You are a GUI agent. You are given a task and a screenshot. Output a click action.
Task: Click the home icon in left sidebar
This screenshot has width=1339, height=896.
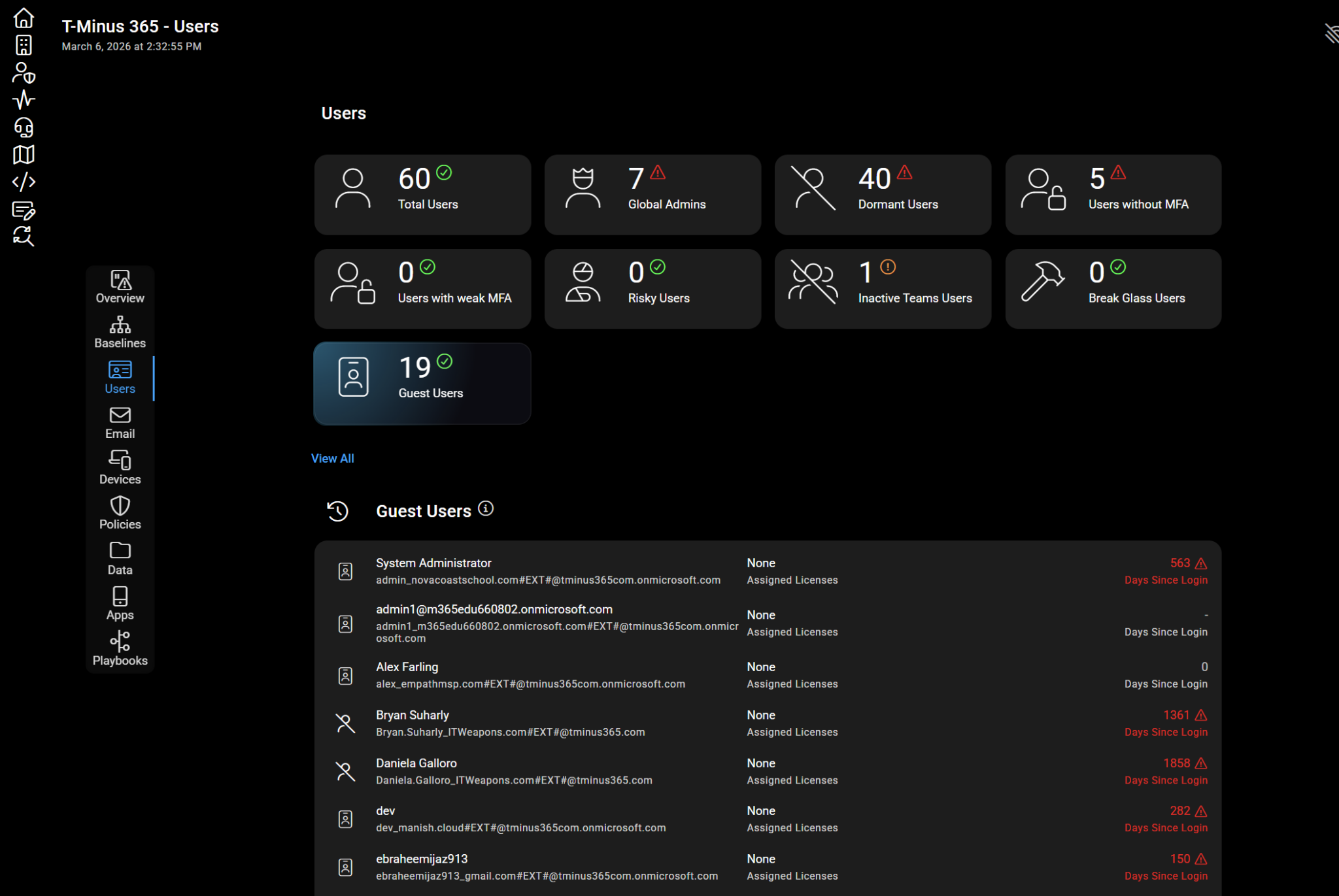[24, 18]
